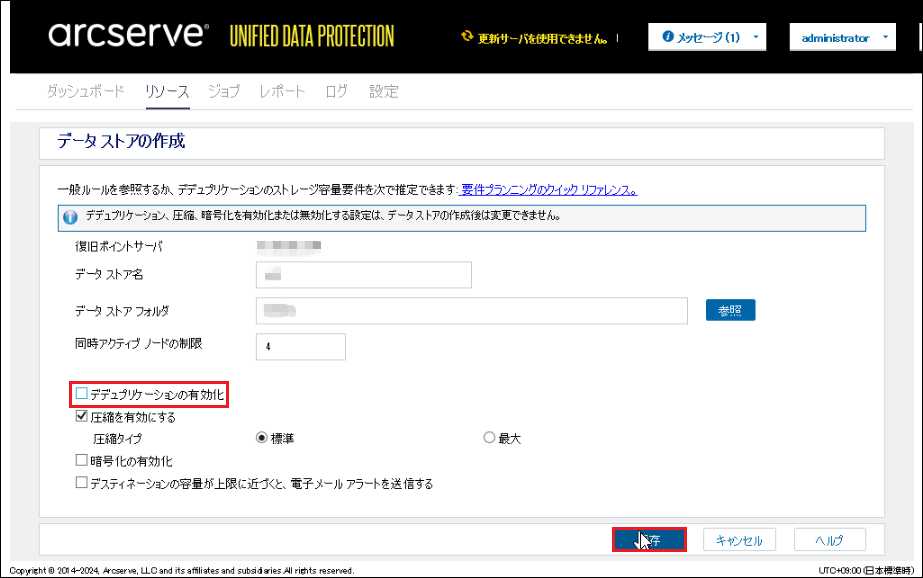Click the 同時アクティブ ノードの制限 field
Viewport: 923px width, 578px height.
coord(301,347)
